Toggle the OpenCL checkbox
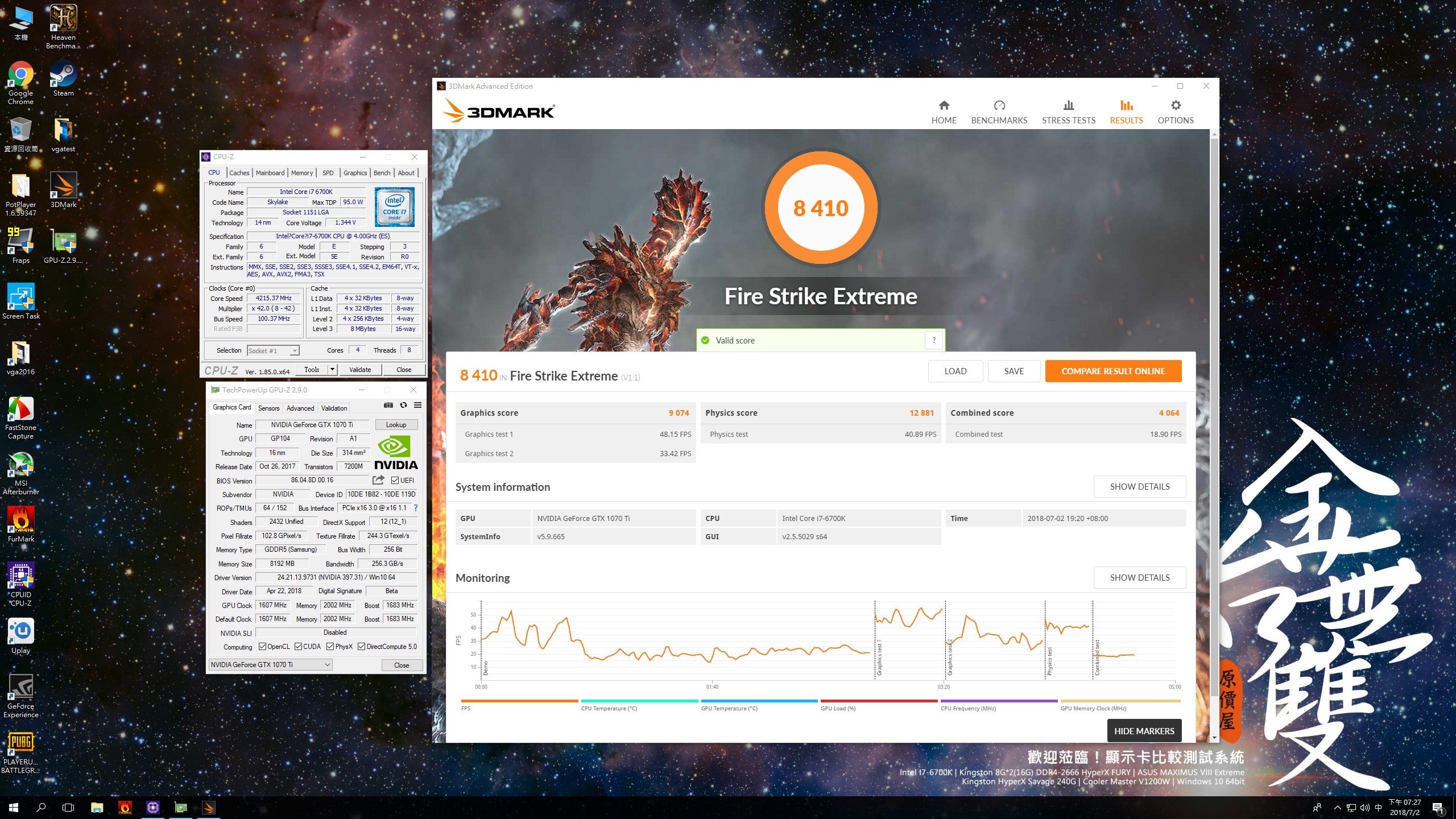This screenshot has height=819, width=1456. click(x=262, y=646)
